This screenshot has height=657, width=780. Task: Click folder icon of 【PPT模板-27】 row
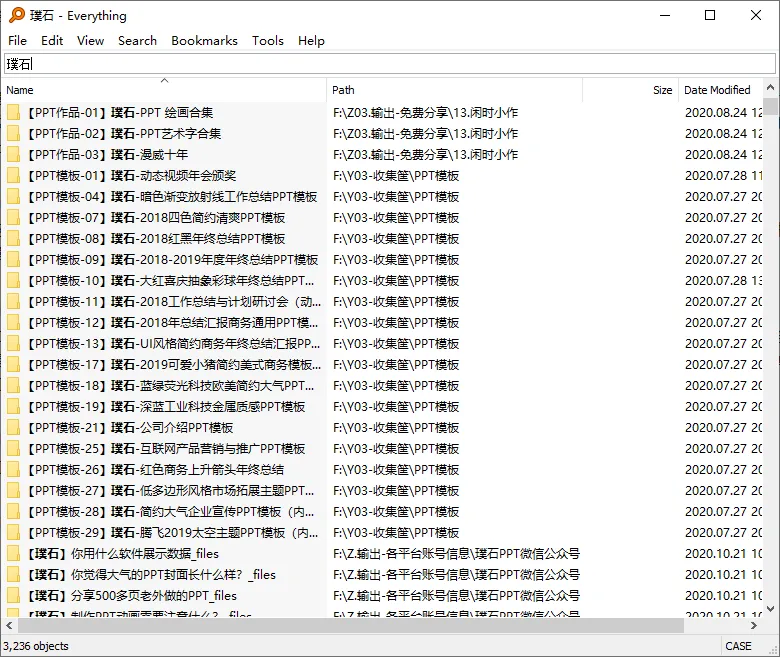(13, 491)
